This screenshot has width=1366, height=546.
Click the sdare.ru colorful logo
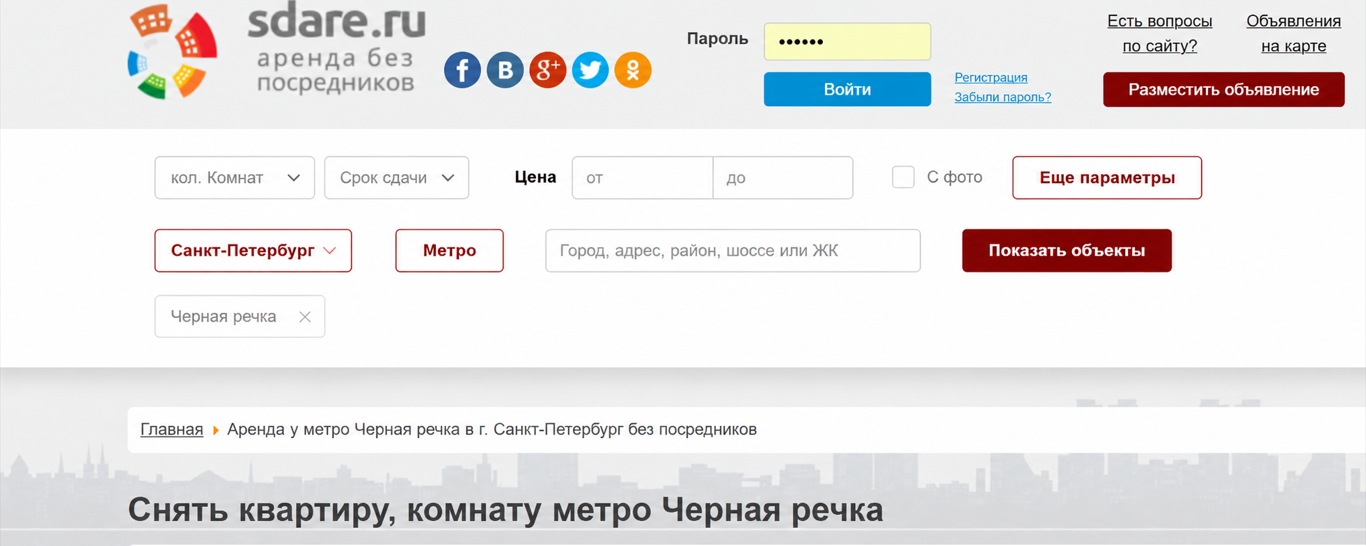pyautogui.click(x=173, y=51)
